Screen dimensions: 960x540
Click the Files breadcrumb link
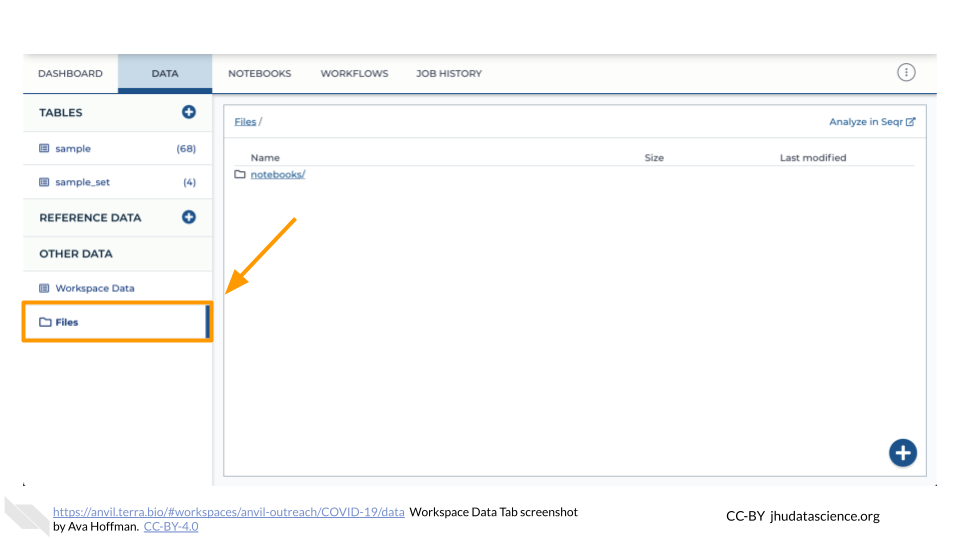tap(245, 122)
